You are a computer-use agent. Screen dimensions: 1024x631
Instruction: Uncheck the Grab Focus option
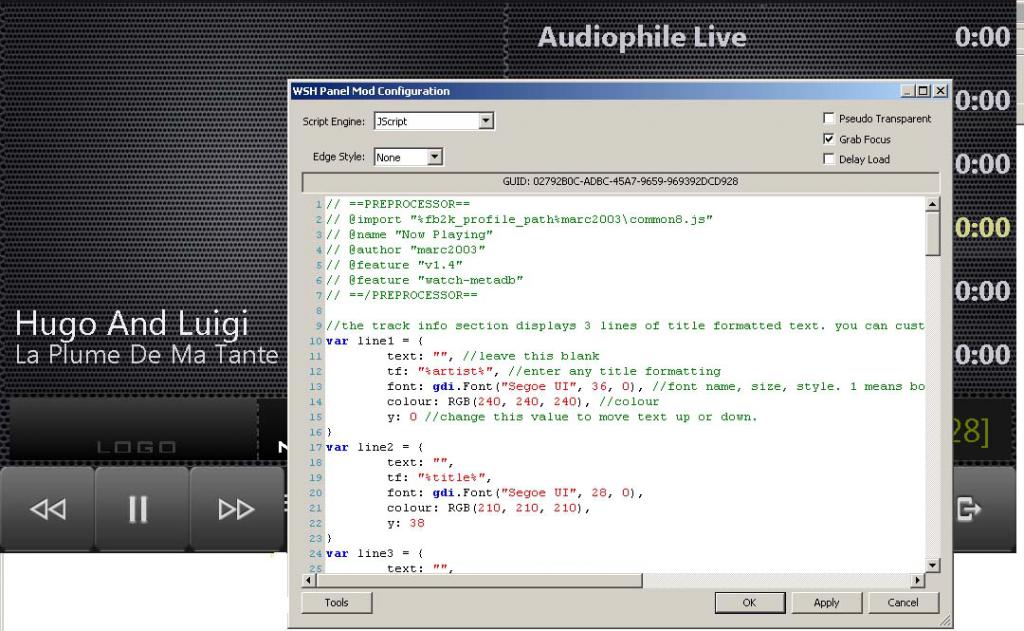point(828,139)
